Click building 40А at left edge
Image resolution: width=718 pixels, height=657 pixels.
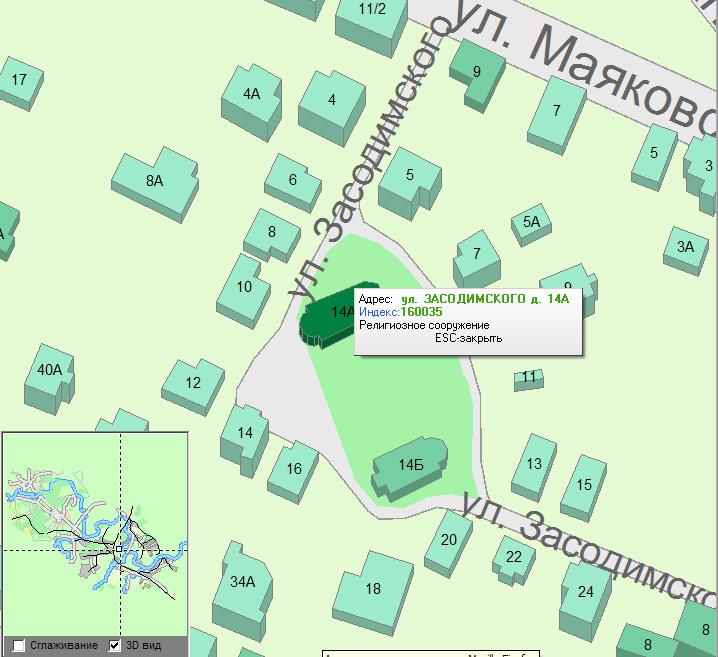pos(49,371)
